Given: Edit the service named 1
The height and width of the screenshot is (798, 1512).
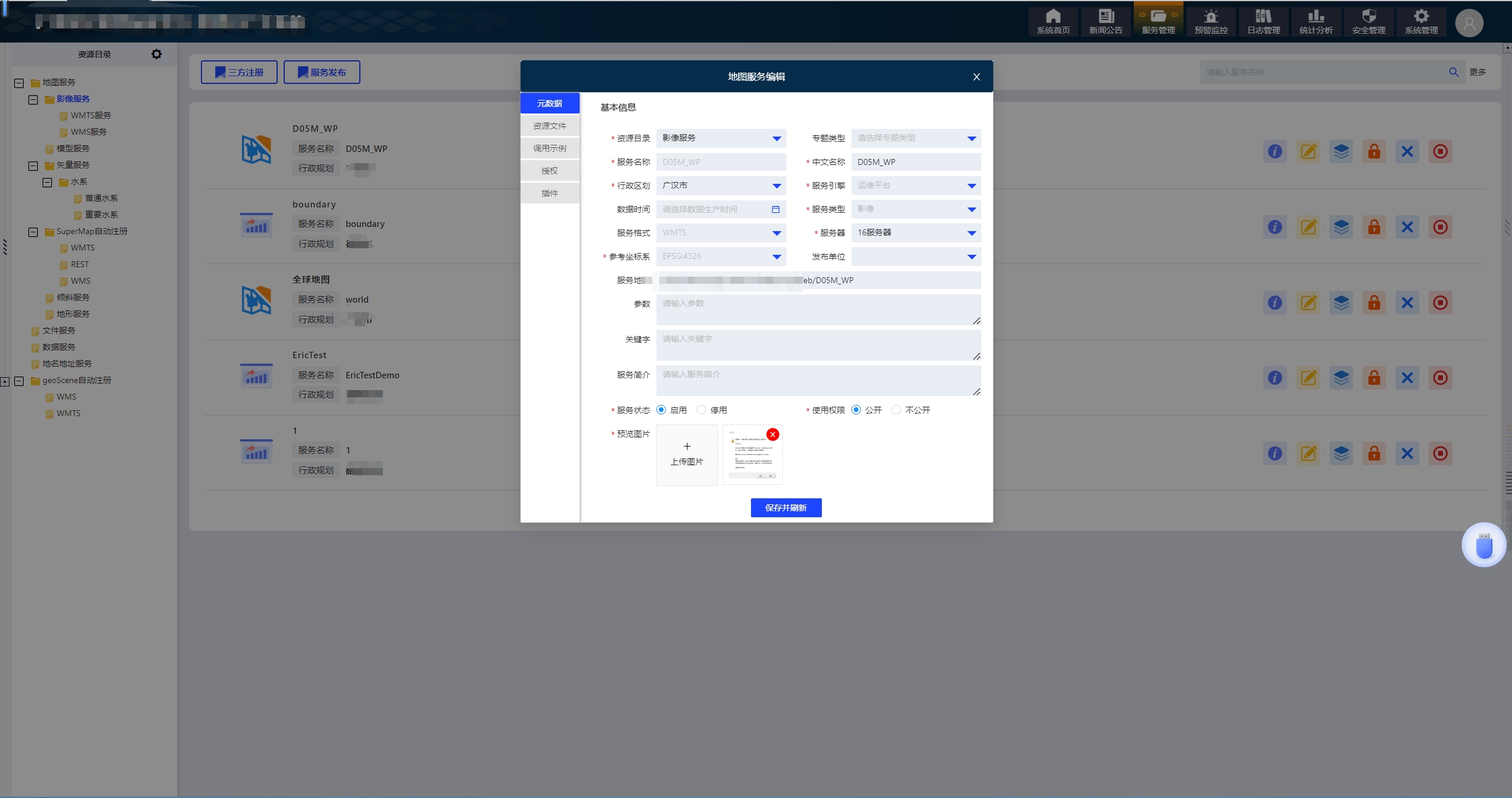Looking at the screenshot, I should coord(1308,453).
